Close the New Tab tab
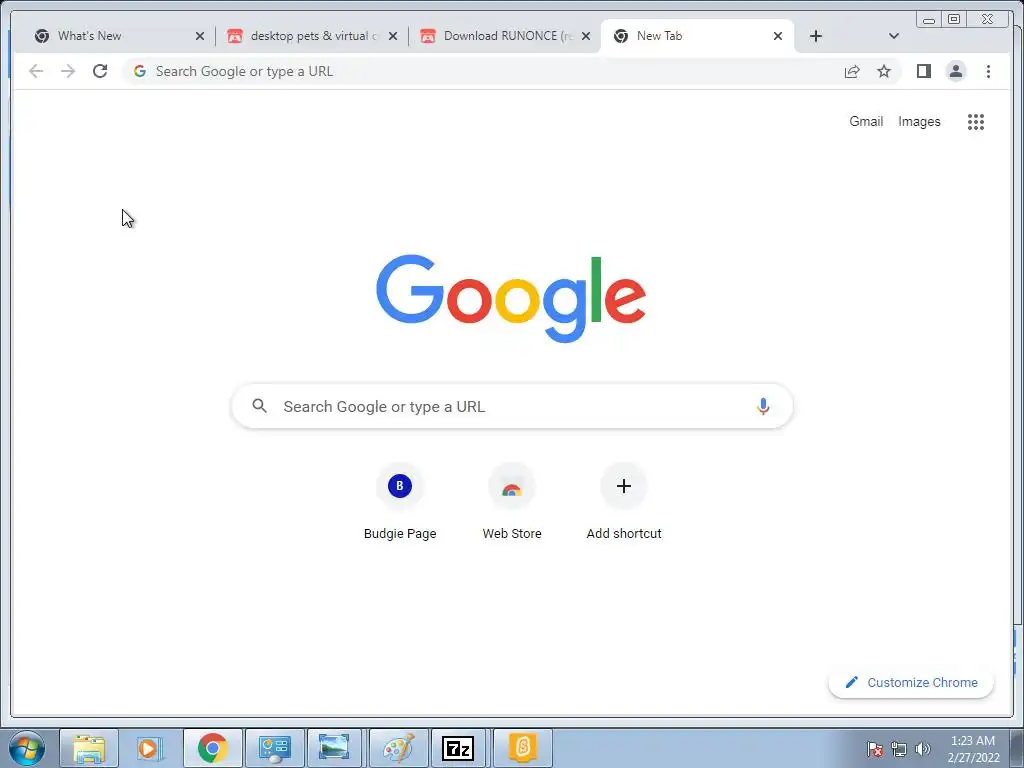 point(778,36)
